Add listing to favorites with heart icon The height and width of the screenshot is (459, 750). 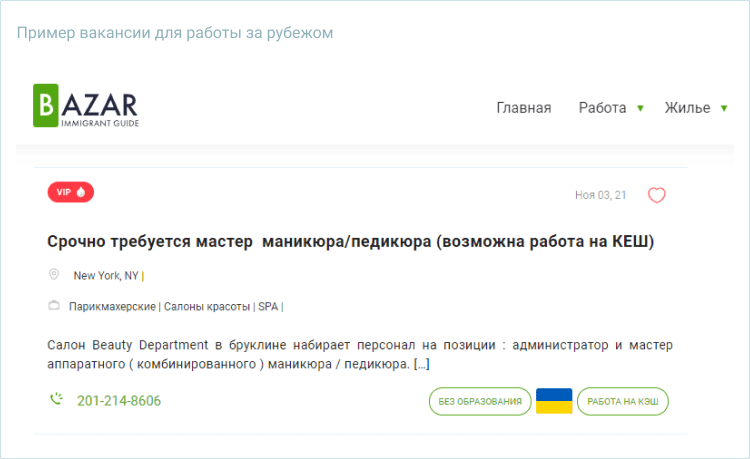(x=656, y=195)
